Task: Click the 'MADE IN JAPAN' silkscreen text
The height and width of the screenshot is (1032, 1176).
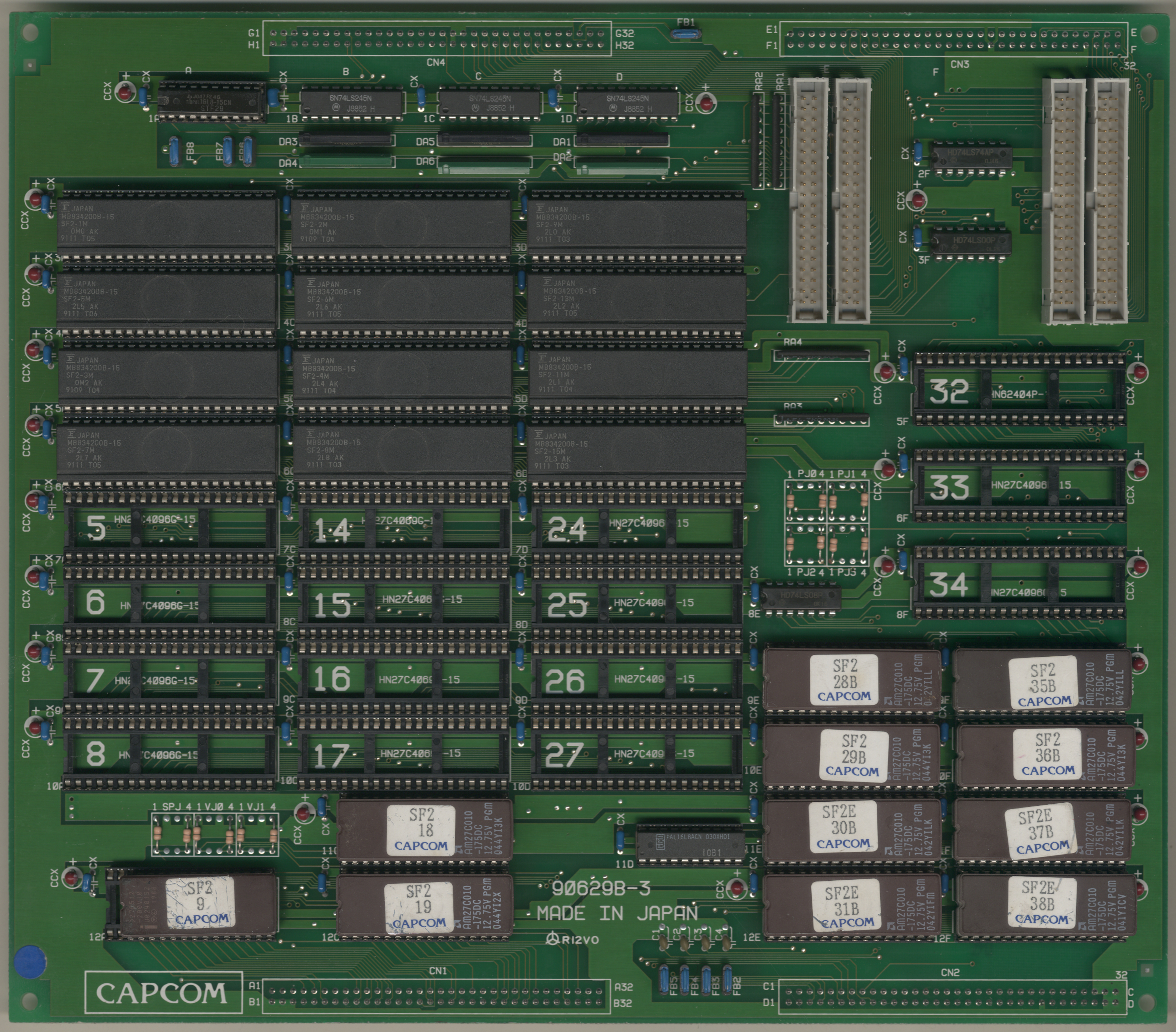Action: point(617,914)
